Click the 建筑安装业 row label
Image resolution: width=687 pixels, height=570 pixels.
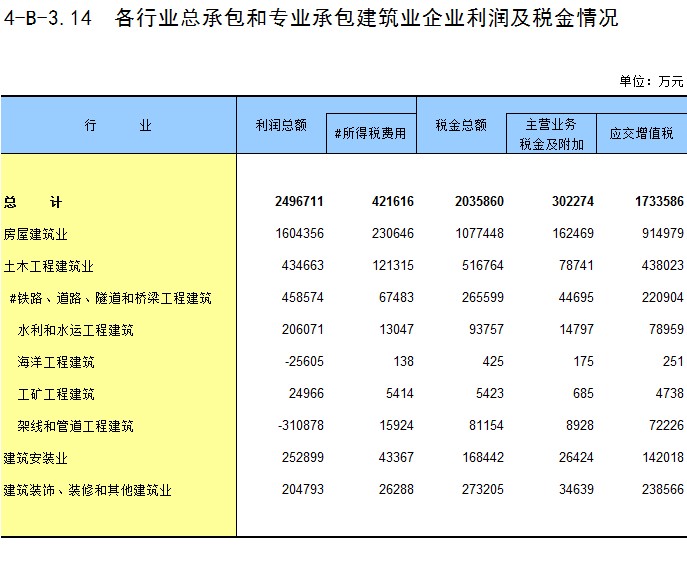tap(36, 458)
